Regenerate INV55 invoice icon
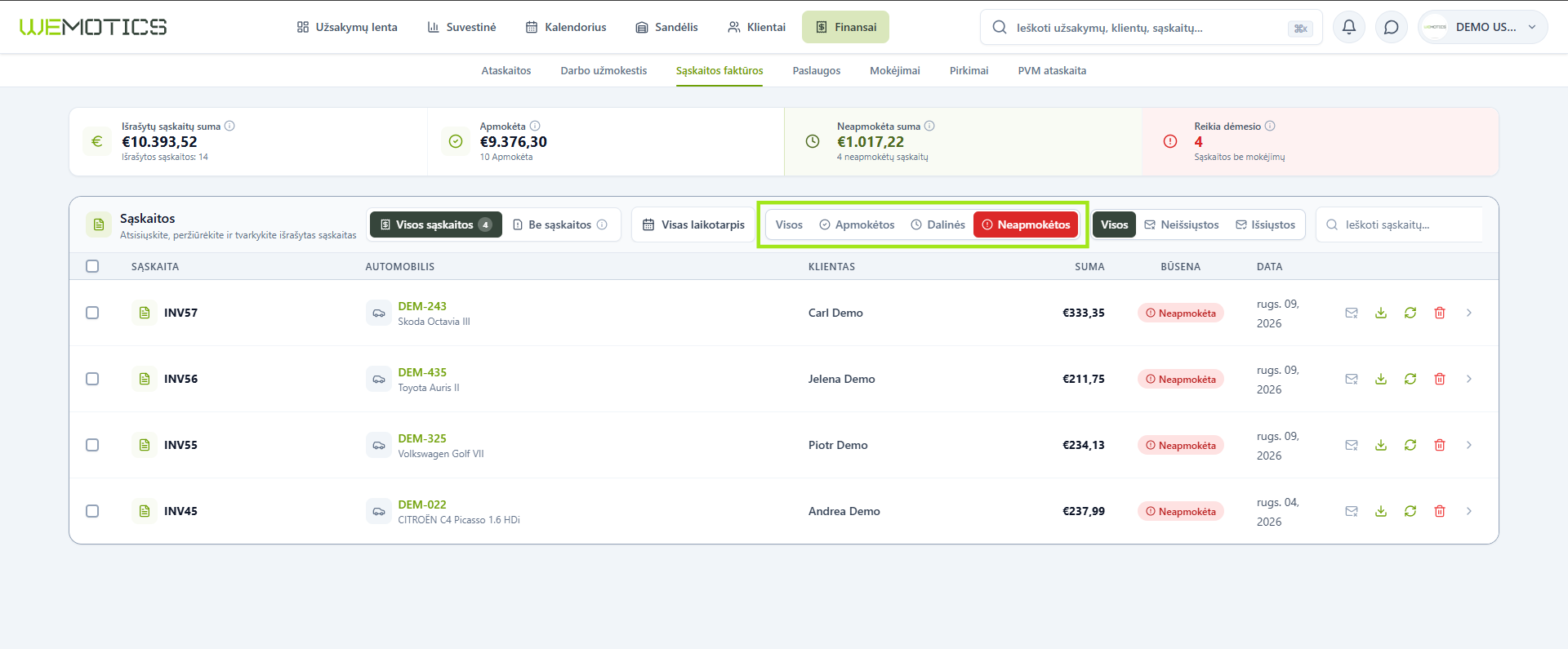The width and height of the screenshot is (1568, 649). (1410, 445)
